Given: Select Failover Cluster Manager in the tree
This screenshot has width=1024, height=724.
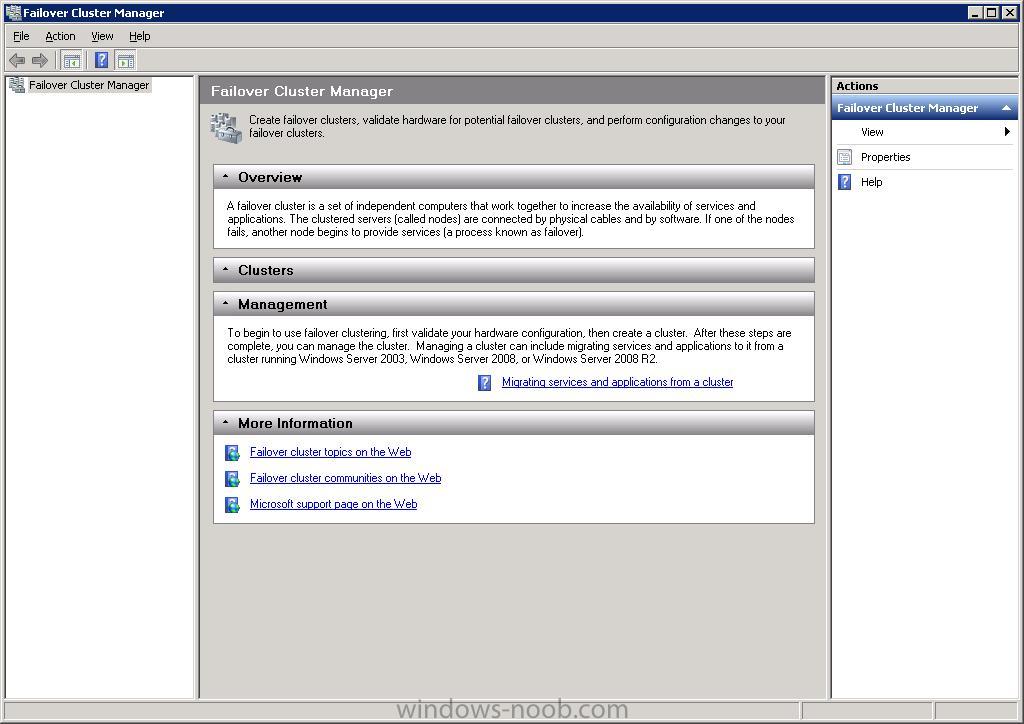Looking at the screenshot, I should coord(89,85).
